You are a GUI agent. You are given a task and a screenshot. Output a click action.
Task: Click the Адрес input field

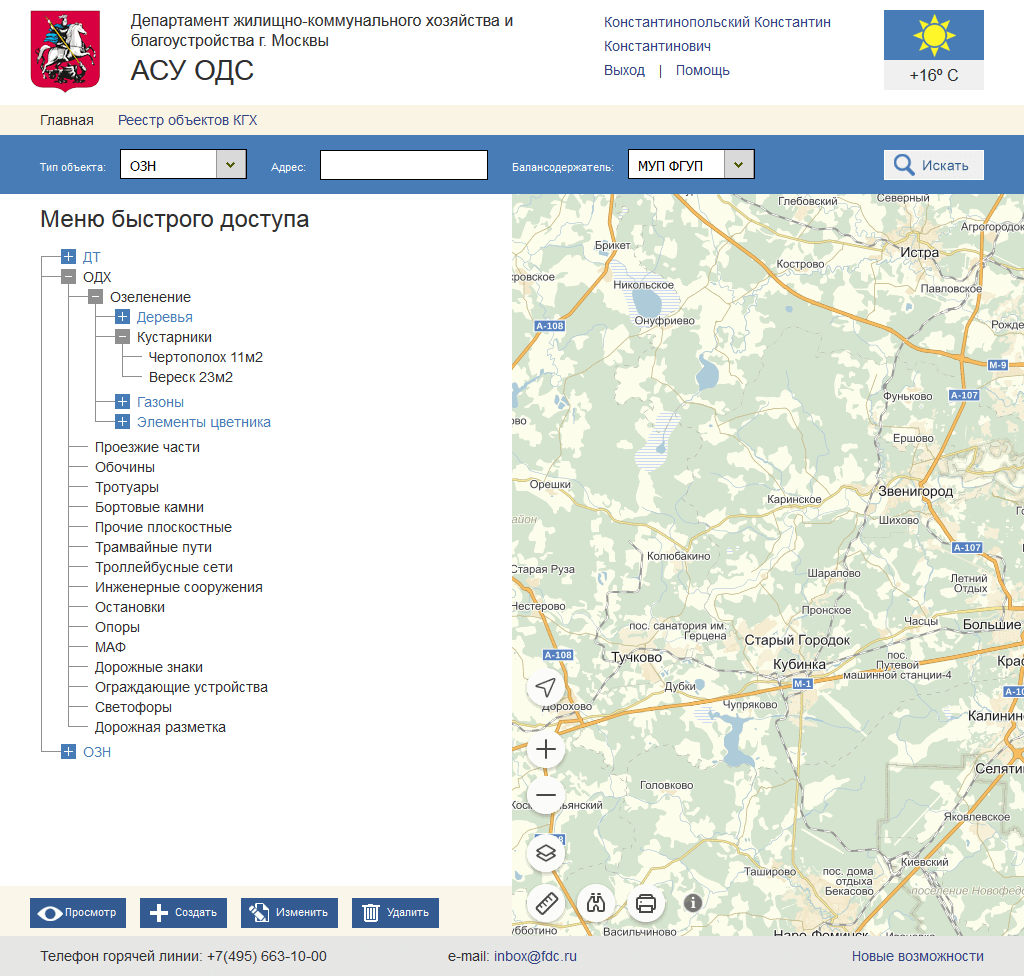point(404,165)
